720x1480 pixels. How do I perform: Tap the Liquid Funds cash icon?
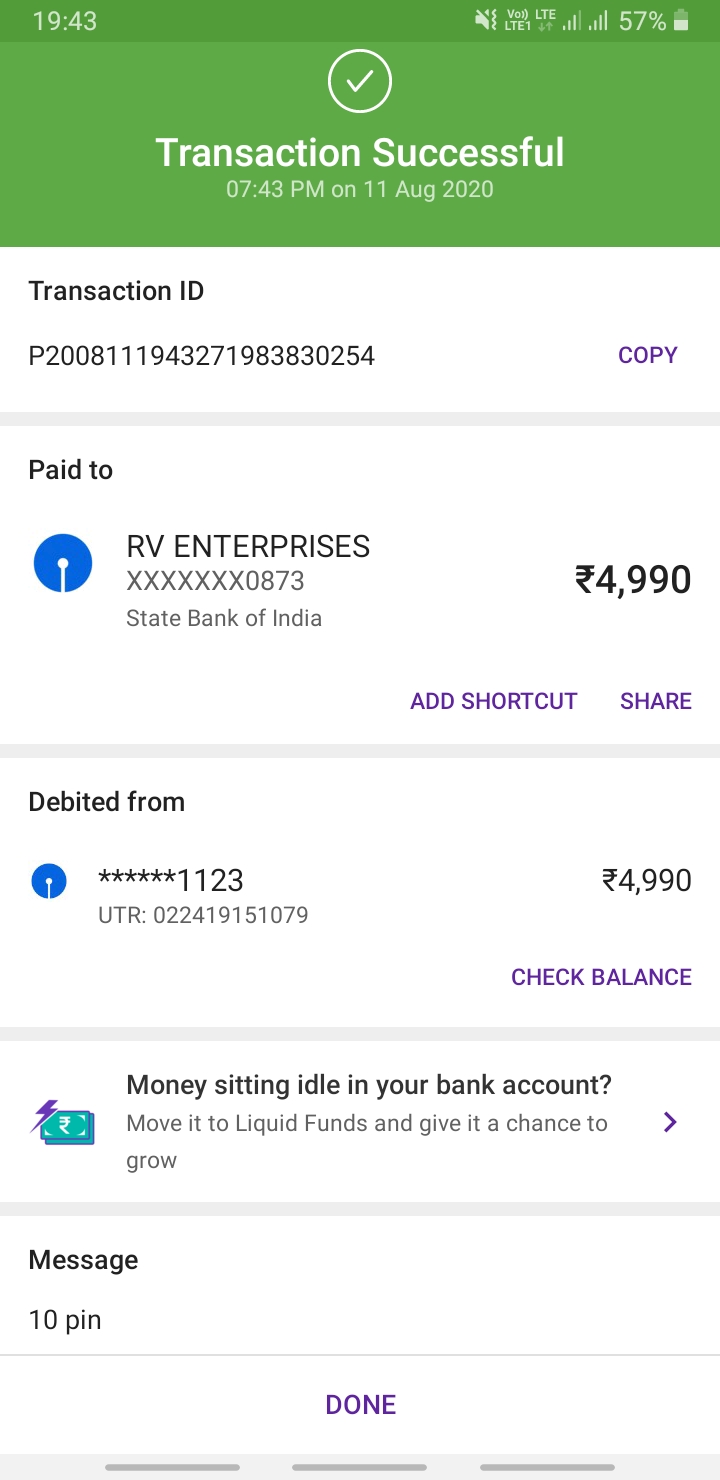click(x=62, y=1122)
